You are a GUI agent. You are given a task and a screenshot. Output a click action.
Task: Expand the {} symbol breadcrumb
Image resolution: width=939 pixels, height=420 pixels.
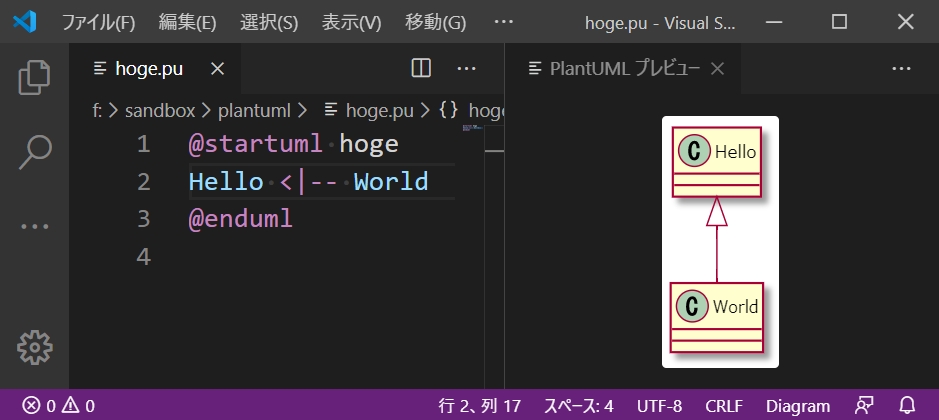pyautogui.click(x=472, y=111)
